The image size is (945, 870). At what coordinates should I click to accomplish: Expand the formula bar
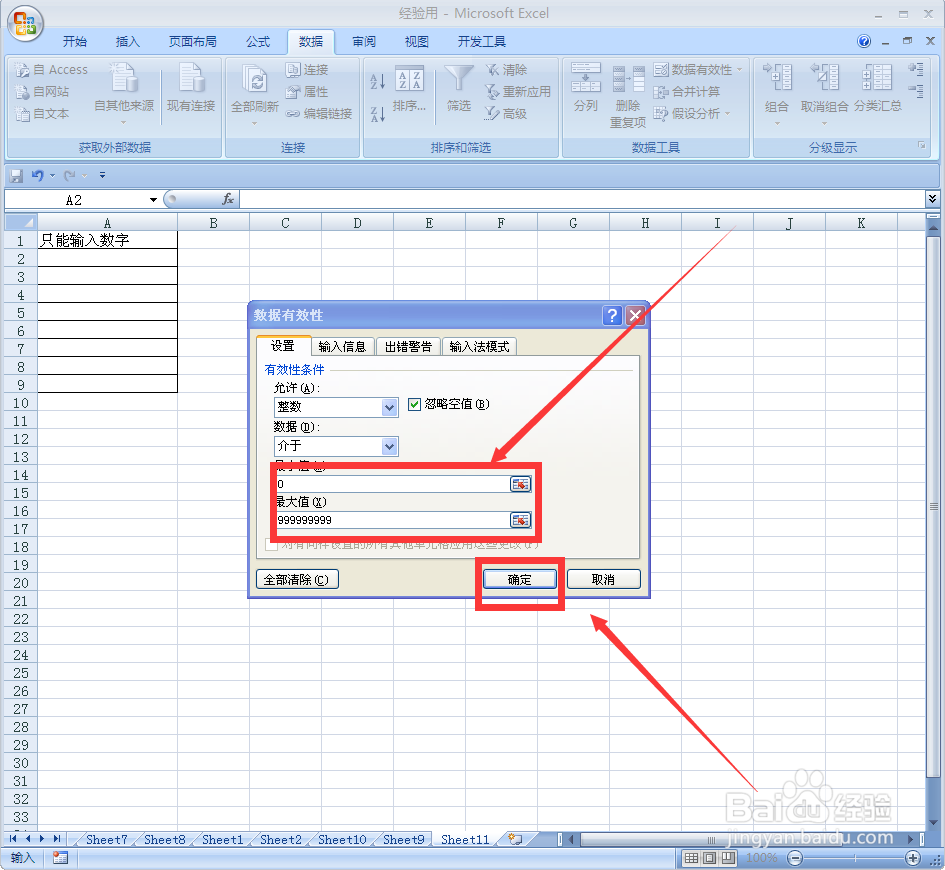[932, 198]
